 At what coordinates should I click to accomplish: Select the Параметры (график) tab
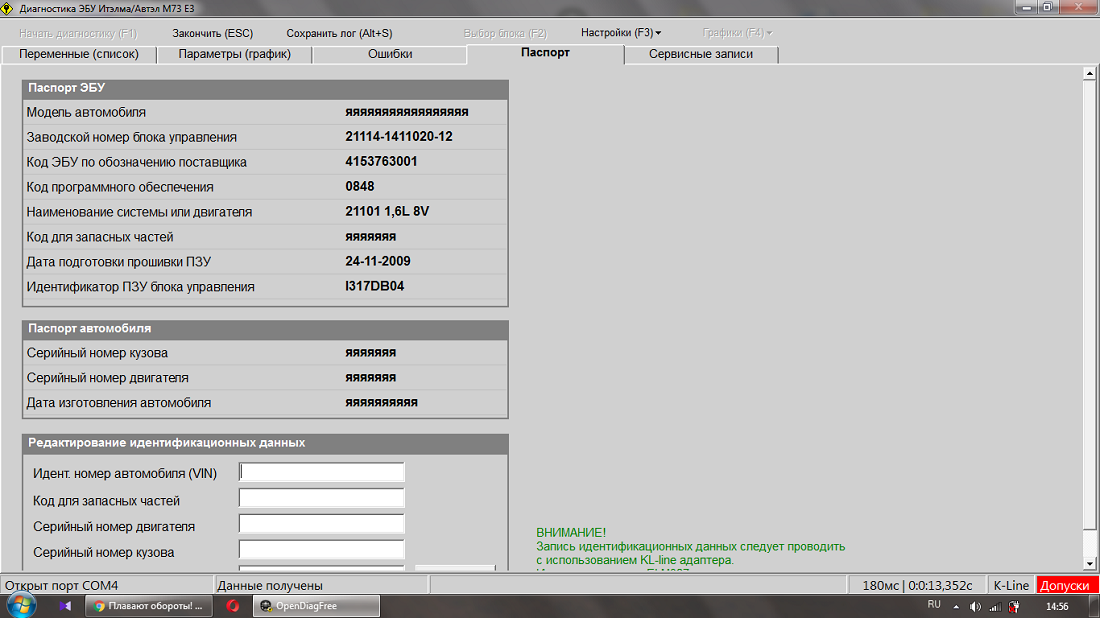point(235,54)
